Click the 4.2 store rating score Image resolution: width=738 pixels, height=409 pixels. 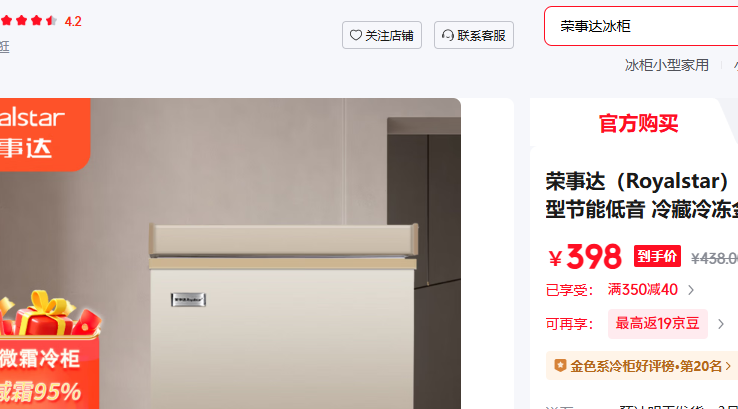click(x=73, y=21)
